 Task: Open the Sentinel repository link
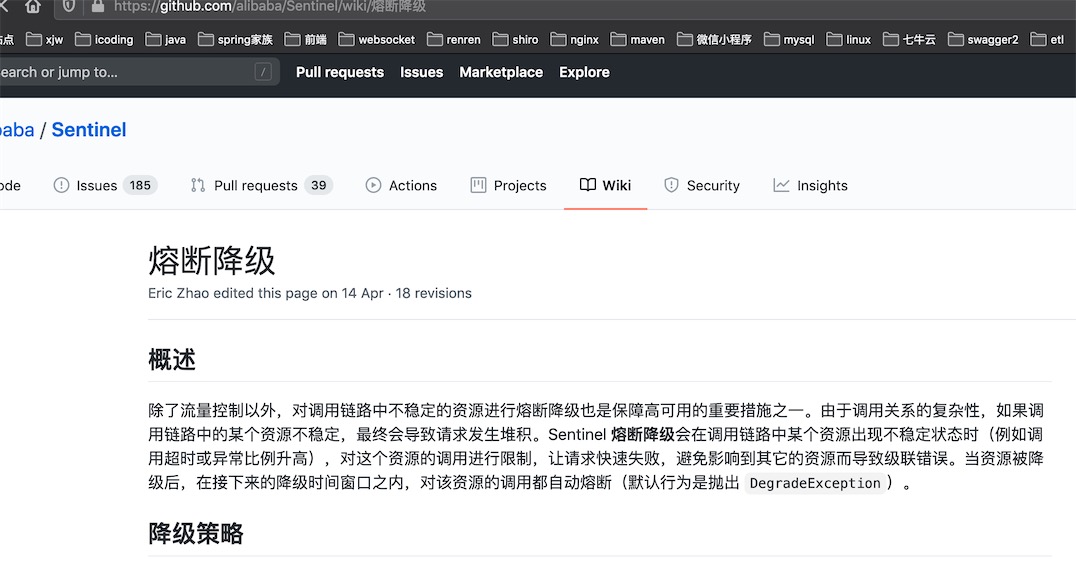tap(89, 130)
